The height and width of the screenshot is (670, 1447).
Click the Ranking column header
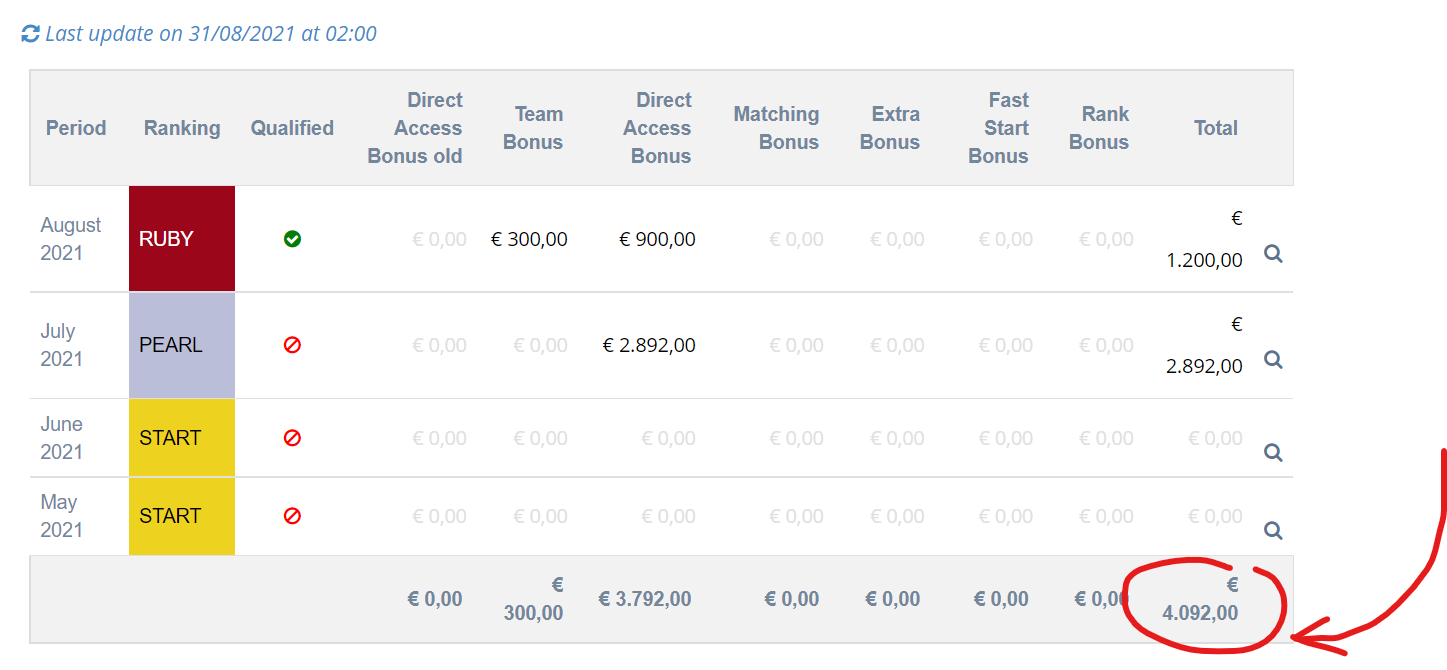click(x=182, y=128)
